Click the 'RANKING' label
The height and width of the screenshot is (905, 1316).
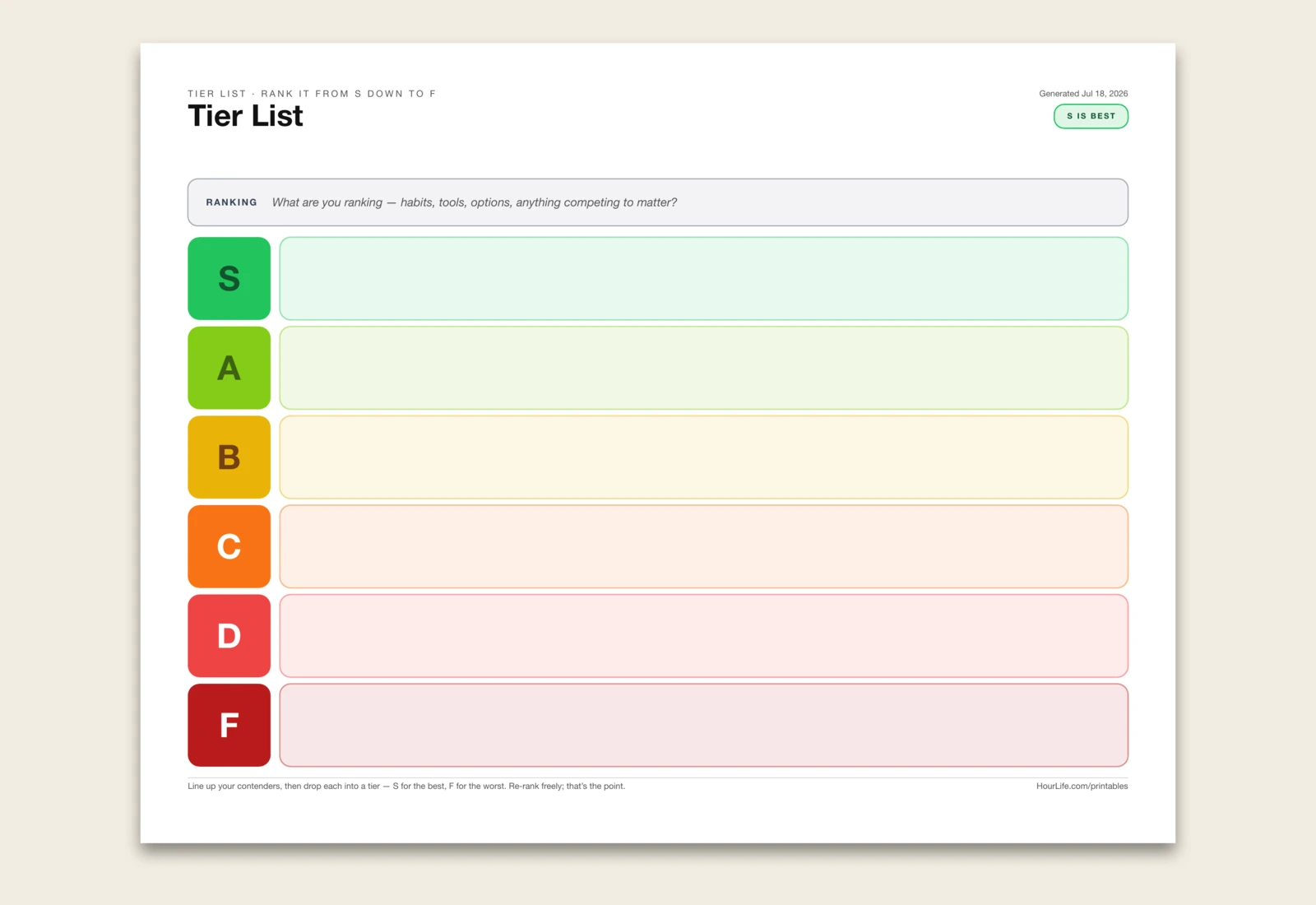[231, 202]
